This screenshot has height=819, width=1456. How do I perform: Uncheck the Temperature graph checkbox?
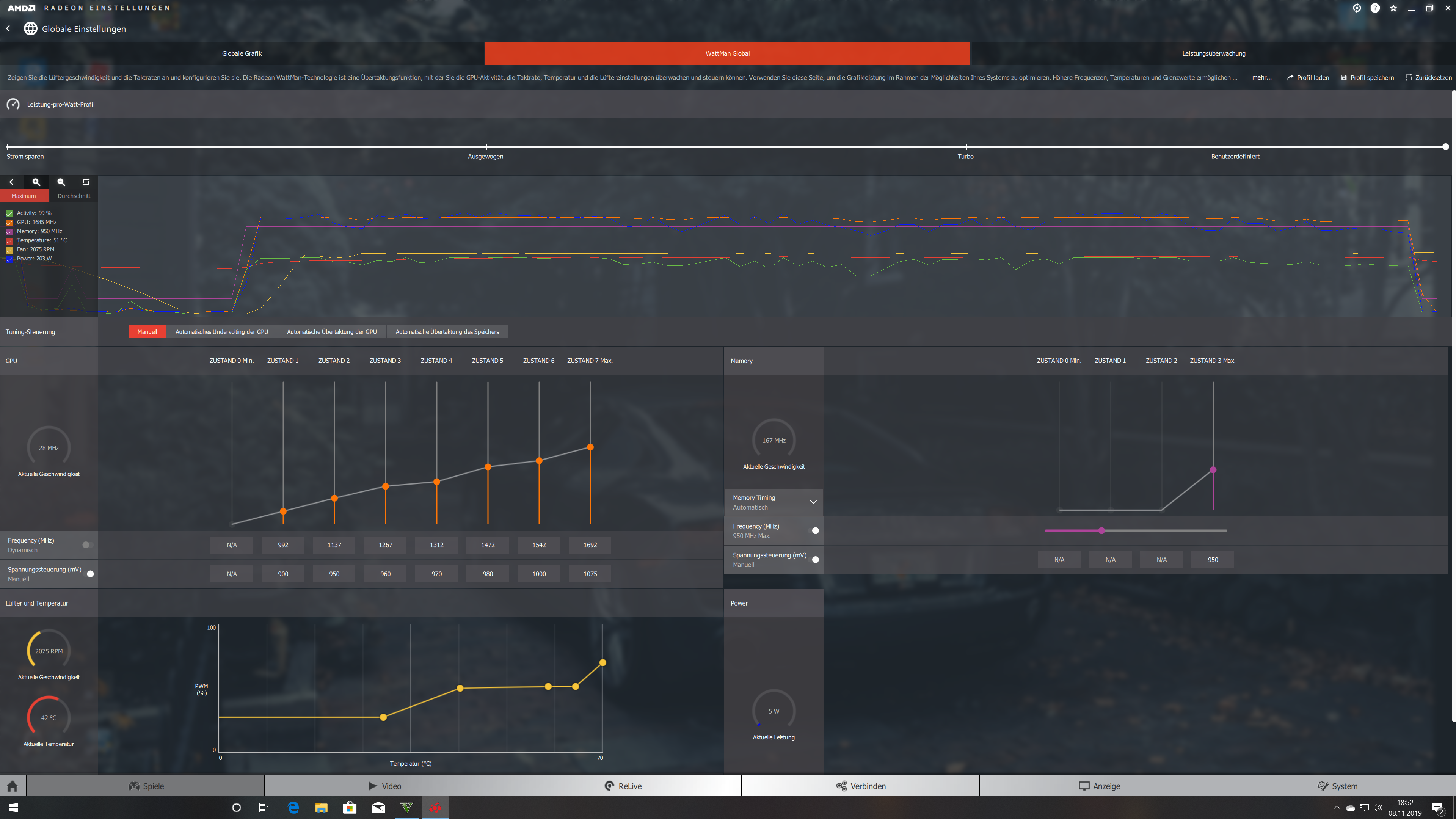point(9,241)
